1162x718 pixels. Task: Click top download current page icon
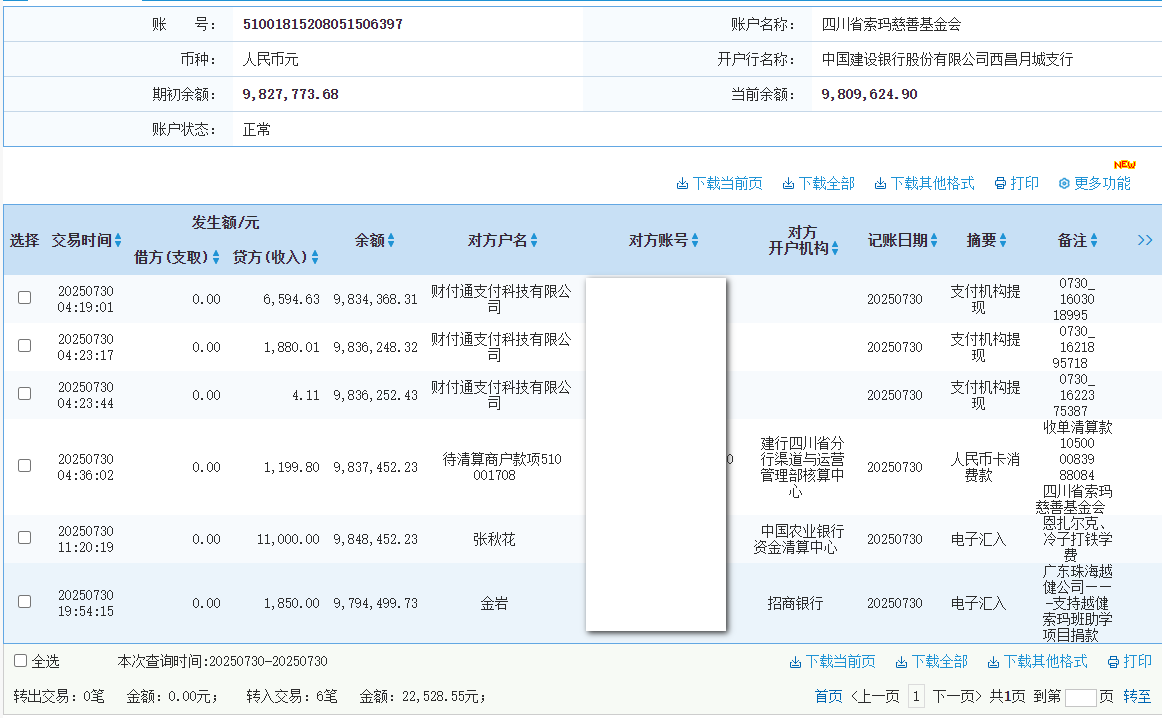tap(682, 184)
